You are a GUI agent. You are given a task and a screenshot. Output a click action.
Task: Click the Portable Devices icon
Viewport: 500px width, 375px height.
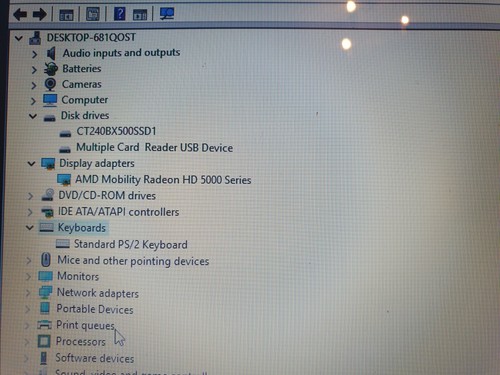(x=45, y=308)
